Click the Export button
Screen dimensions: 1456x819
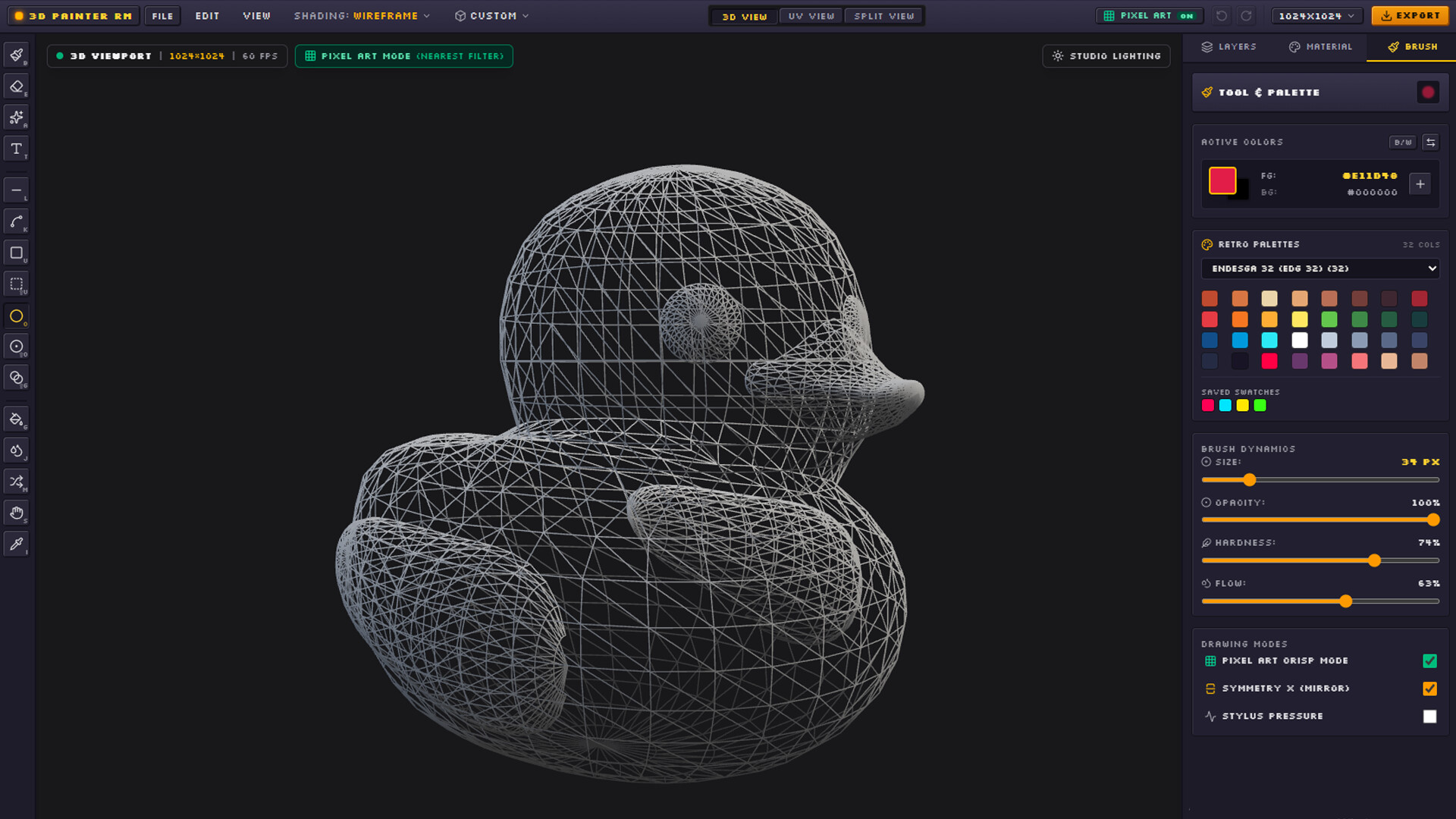click(x=1410, y=16)
